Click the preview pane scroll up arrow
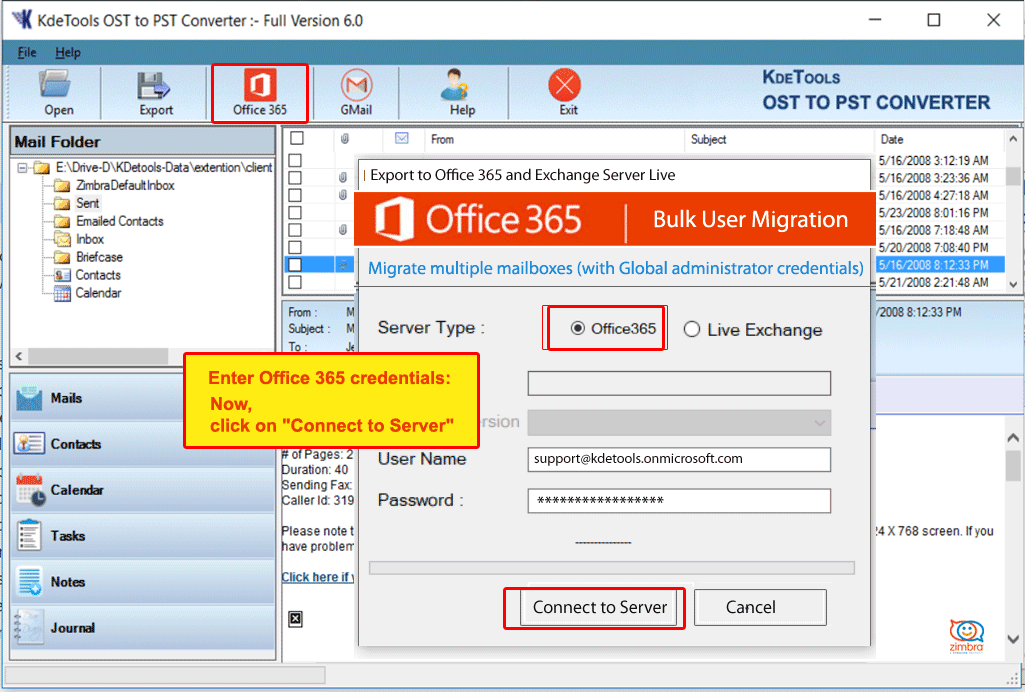 click(x=1013, y=437)
